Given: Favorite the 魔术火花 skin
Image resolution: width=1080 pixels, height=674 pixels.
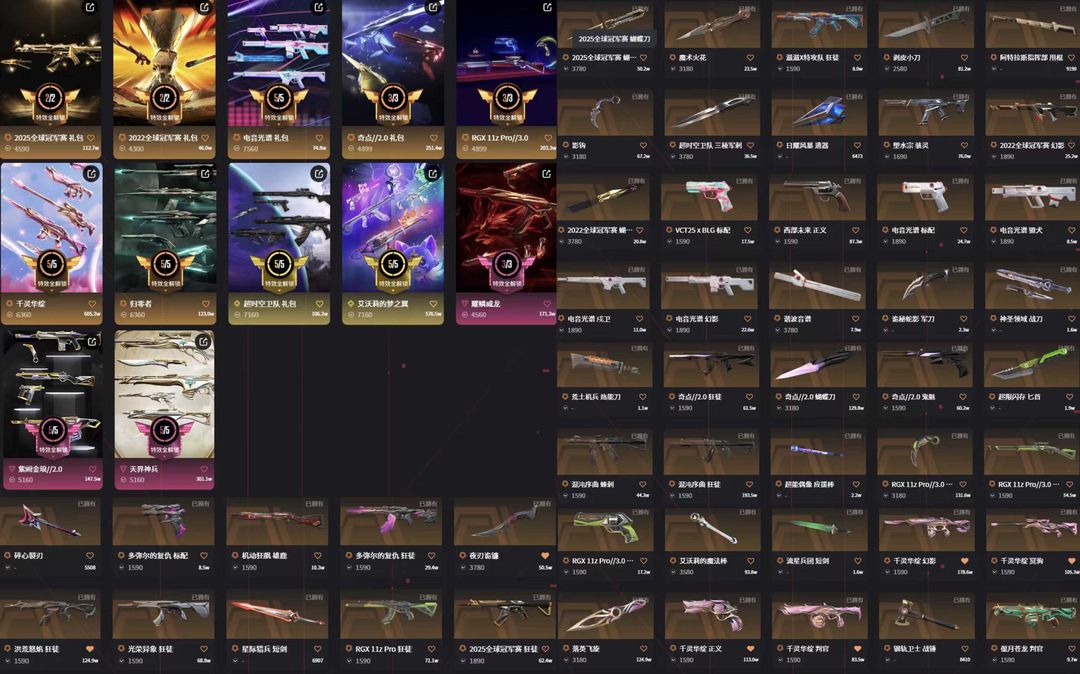Looking at the screenshot, I should point(750,58).
